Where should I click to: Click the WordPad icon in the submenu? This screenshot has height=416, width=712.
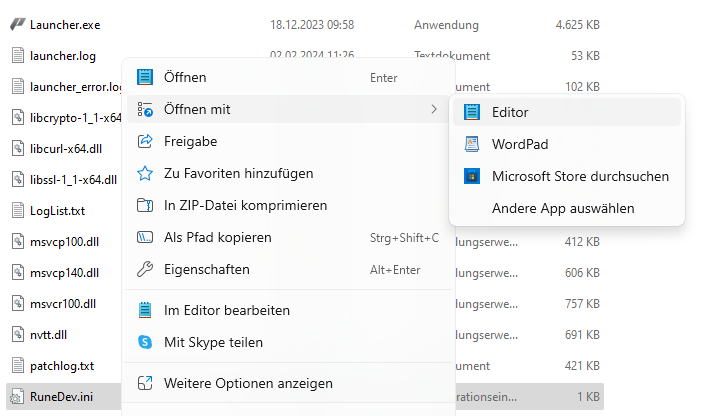click(x=472, y=144)
